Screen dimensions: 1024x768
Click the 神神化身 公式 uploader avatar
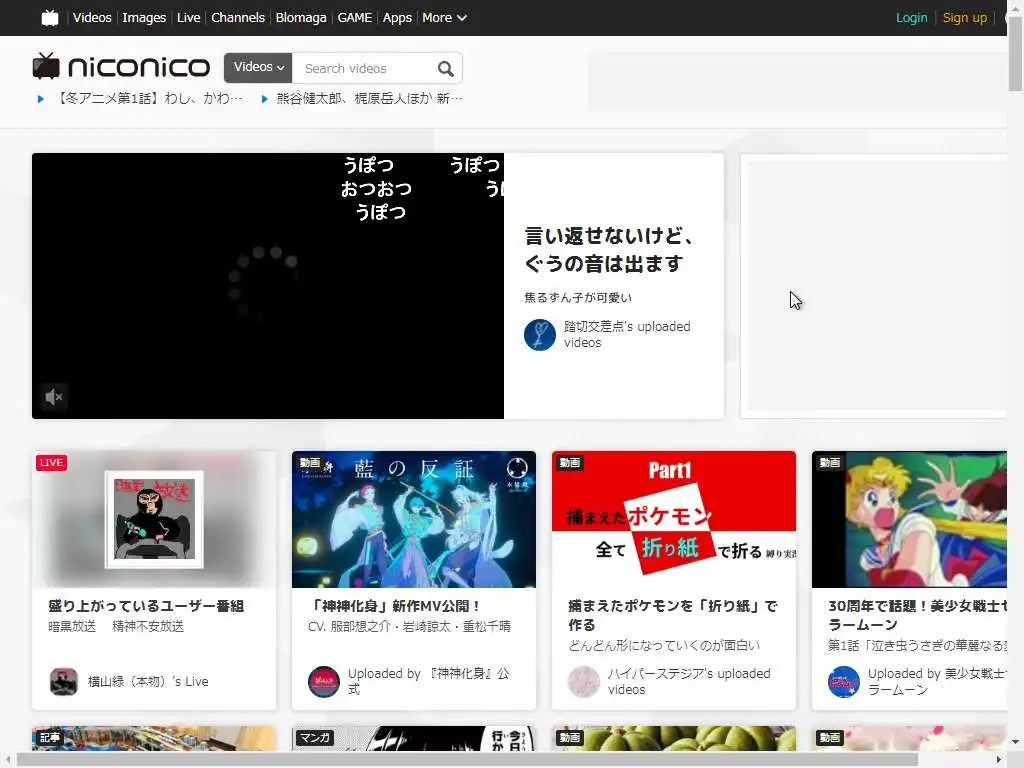pyautogui.click(x=323, y=681)
